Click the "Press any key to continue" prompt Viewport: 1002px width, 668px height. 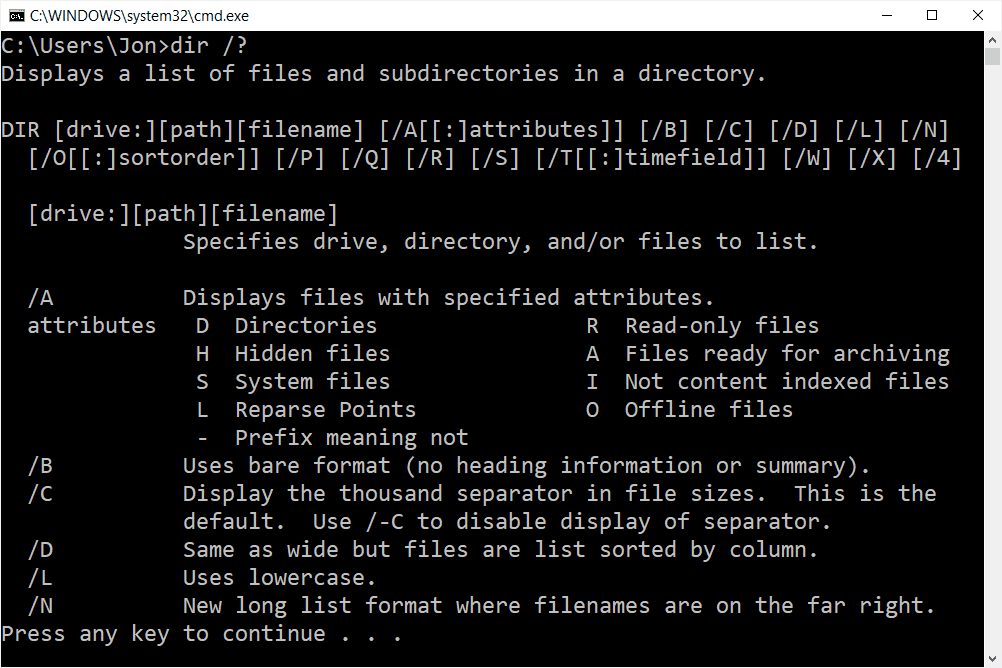tap(201, 634)
